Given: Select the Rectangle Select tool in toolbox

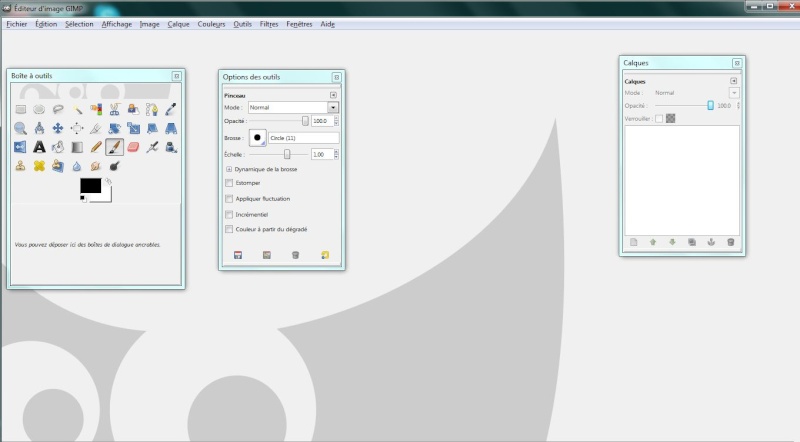Looking at the screenshot, I should coord(20,109).
